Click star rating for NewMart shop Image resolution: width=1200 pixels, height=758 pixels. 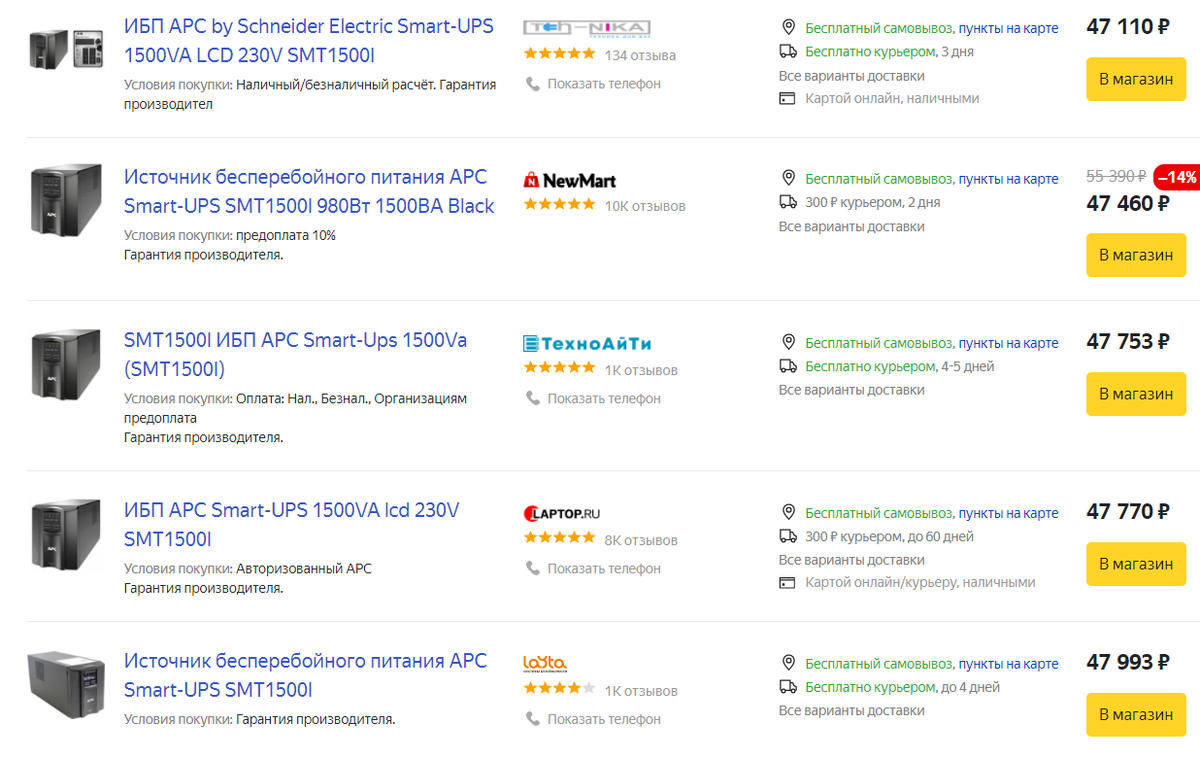[x=559, y=205]
